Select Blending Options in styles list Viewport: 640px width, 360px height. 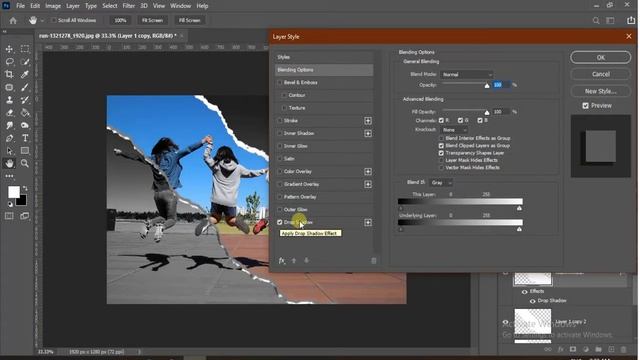pyautogui.click(x=324, y=70)
